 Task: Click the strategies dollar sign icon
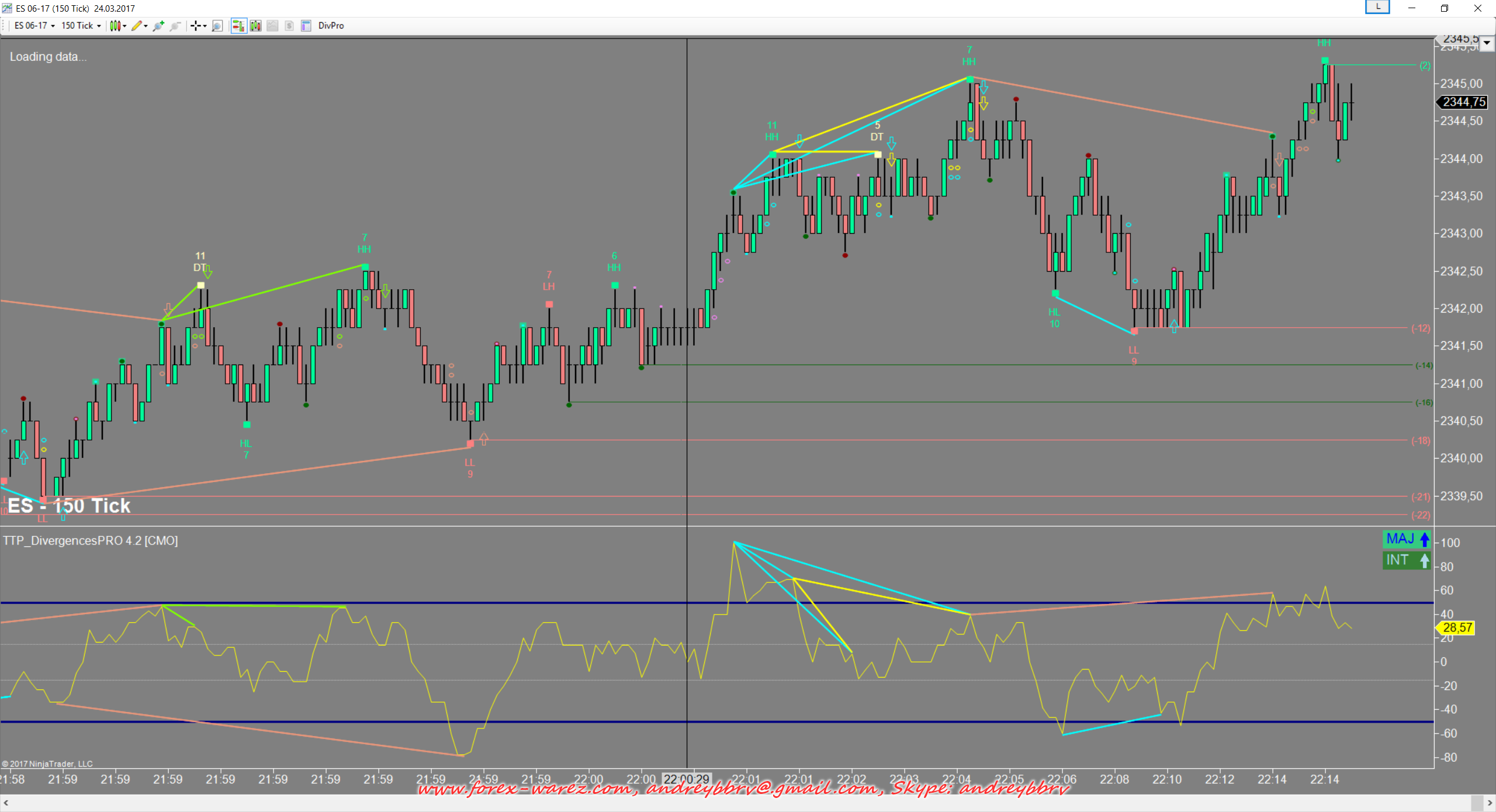click(289, 26)
